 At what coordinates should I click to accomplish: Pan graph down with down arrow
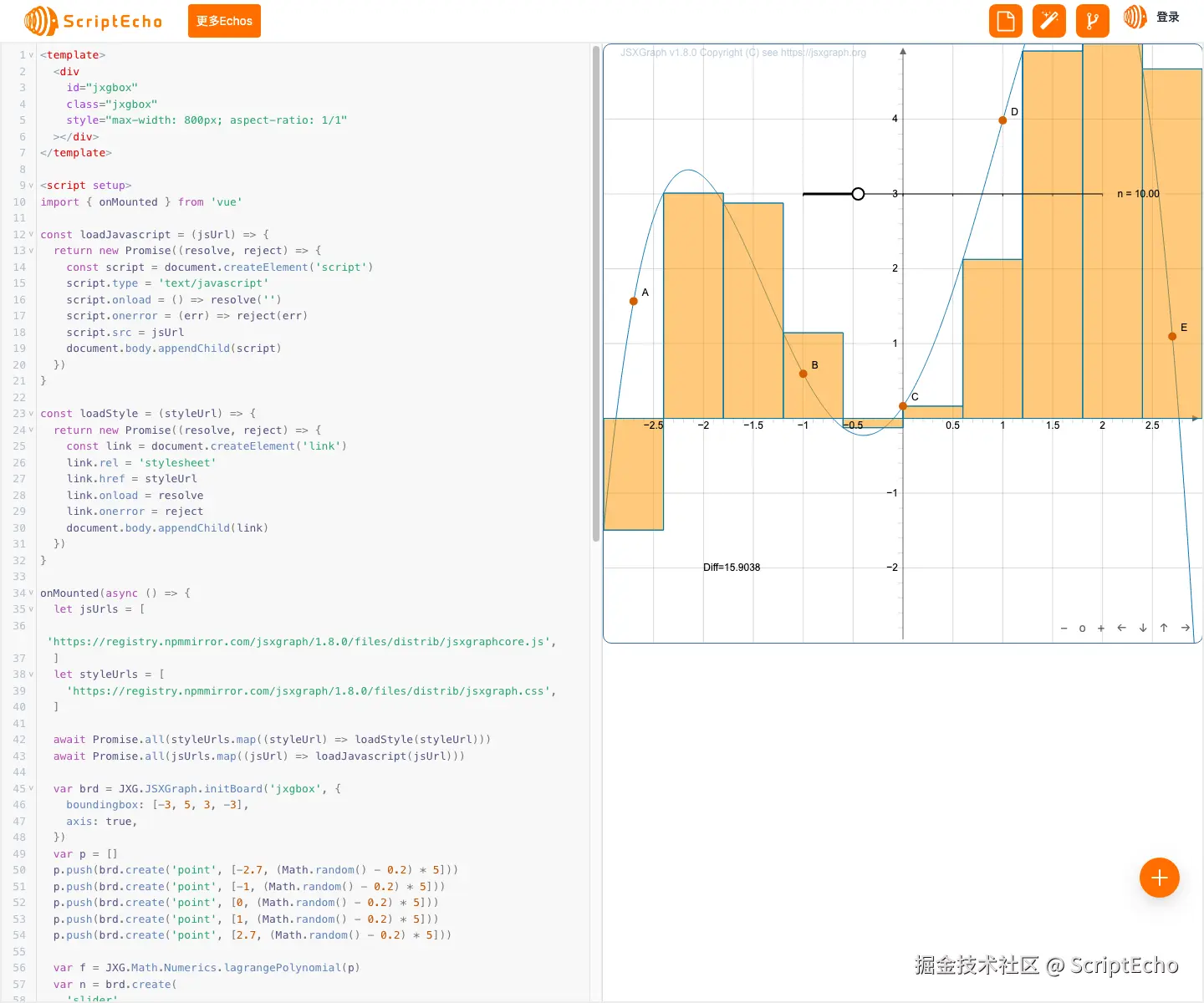click(x=1143, y=628)
